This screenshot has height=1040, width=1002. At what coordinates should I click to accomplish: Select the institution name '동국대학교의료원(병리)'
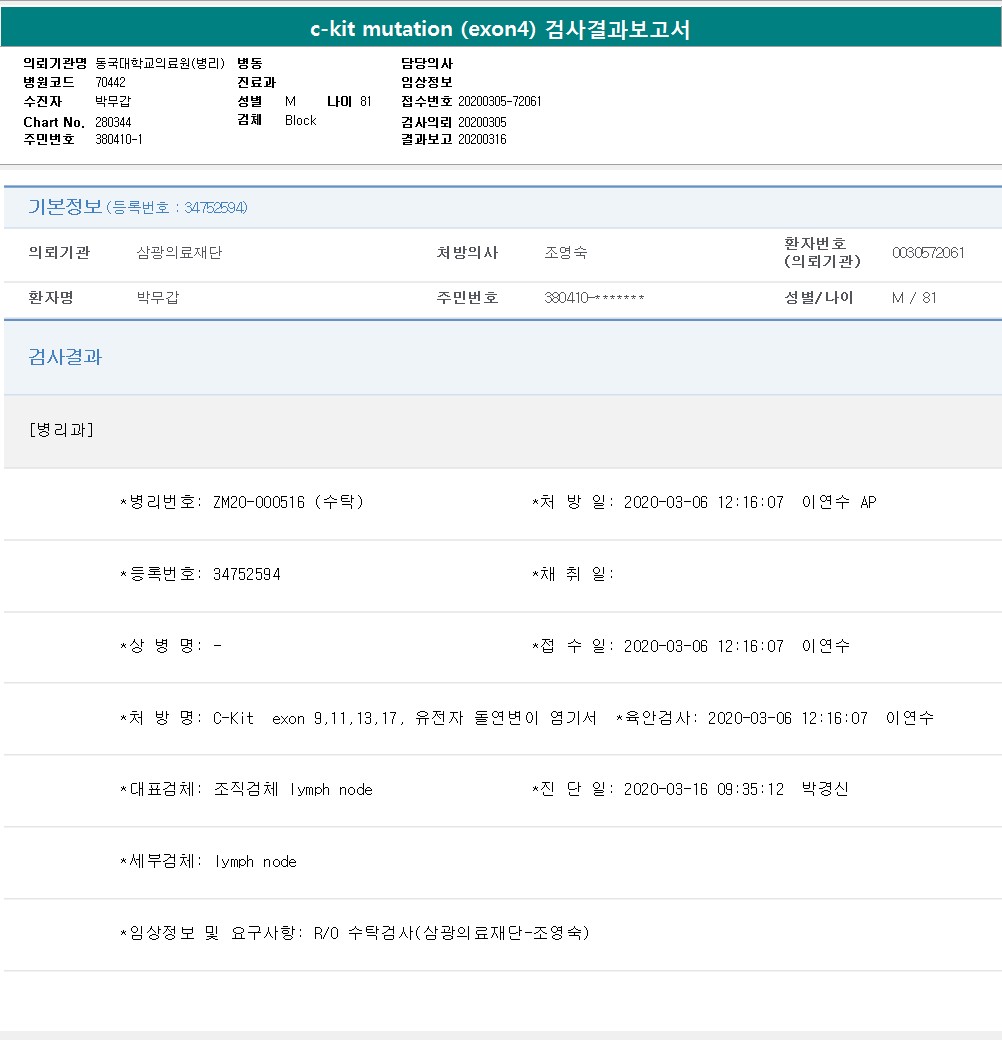[160, 64]
